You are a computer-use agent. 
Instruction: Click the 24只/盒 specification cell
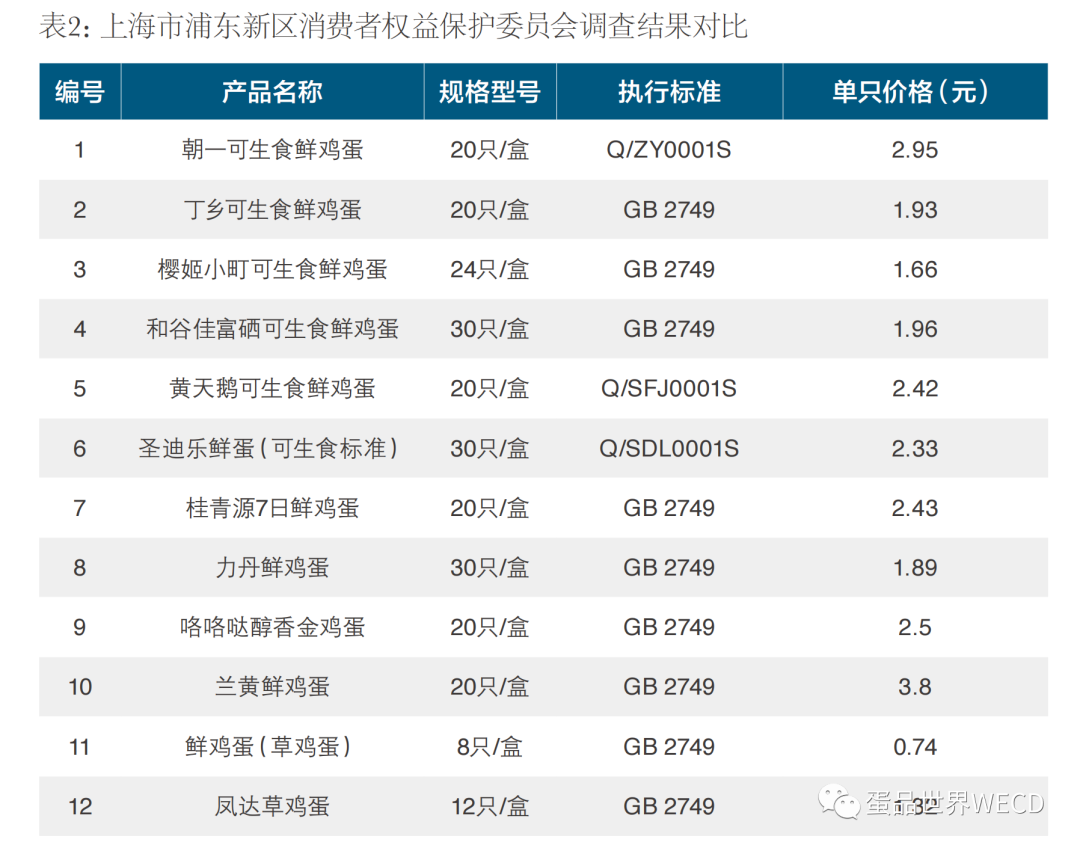pyautogui.click(x=489, y=269)
